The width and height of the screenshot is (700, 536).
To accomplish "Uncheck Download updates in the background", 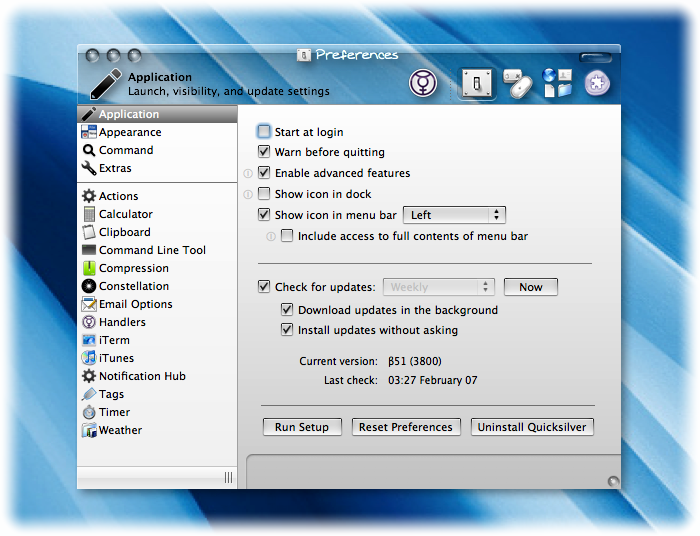I will (287, 309).
